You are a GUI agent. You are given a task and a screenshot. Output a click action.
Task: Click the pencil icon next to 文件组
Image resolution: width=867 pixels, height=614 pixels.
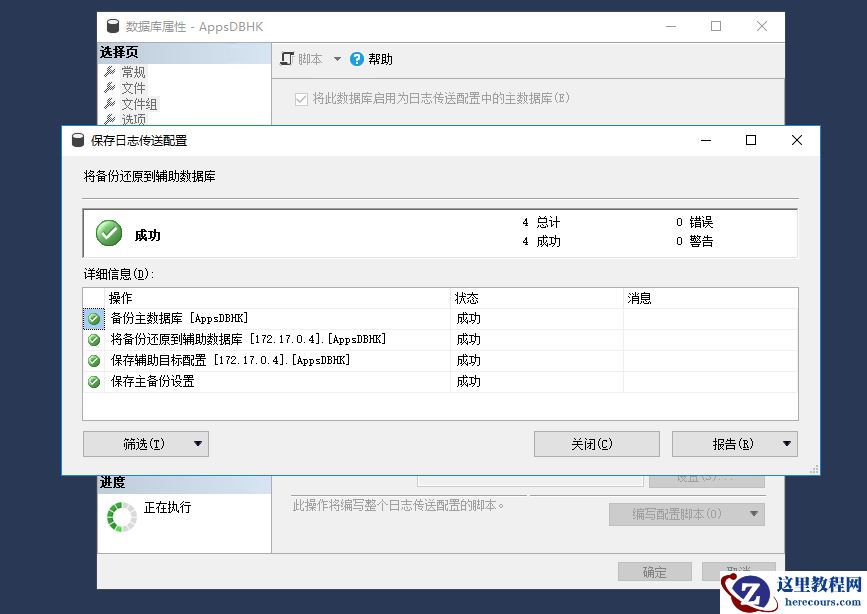(112, 103)
